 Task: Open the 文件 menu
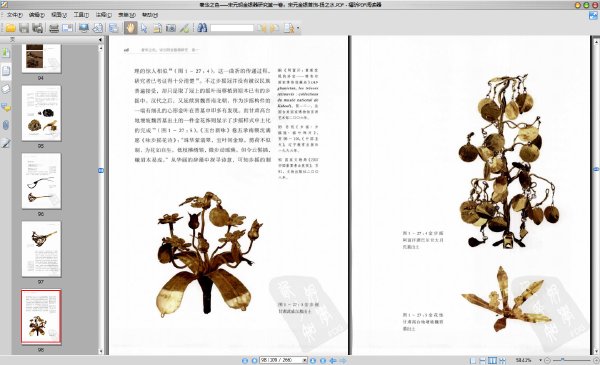(15, 15)
